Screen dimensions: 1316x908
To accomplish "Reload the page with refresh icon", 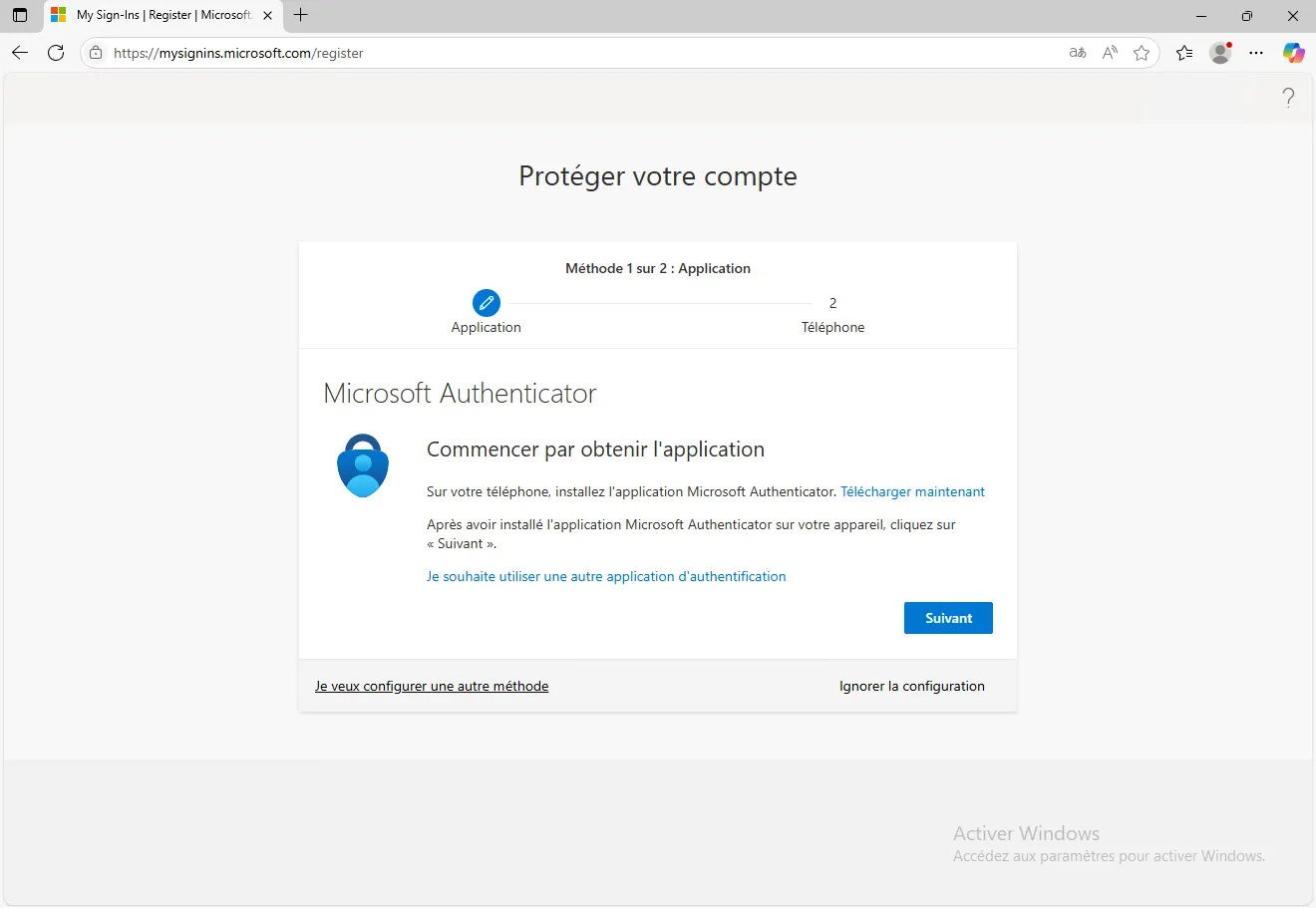I will coord(56,53).
